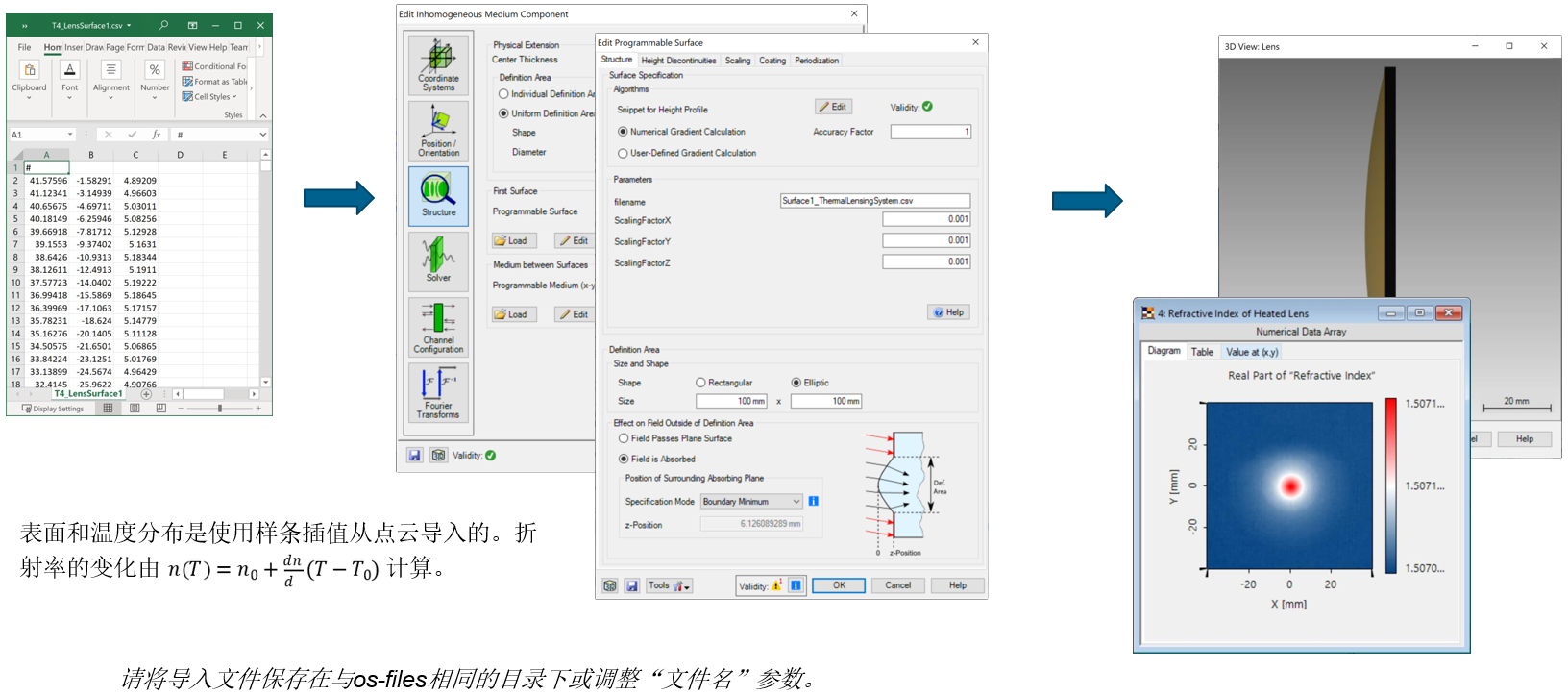Click Edit button under Programmable Surface

pos(575,240)
